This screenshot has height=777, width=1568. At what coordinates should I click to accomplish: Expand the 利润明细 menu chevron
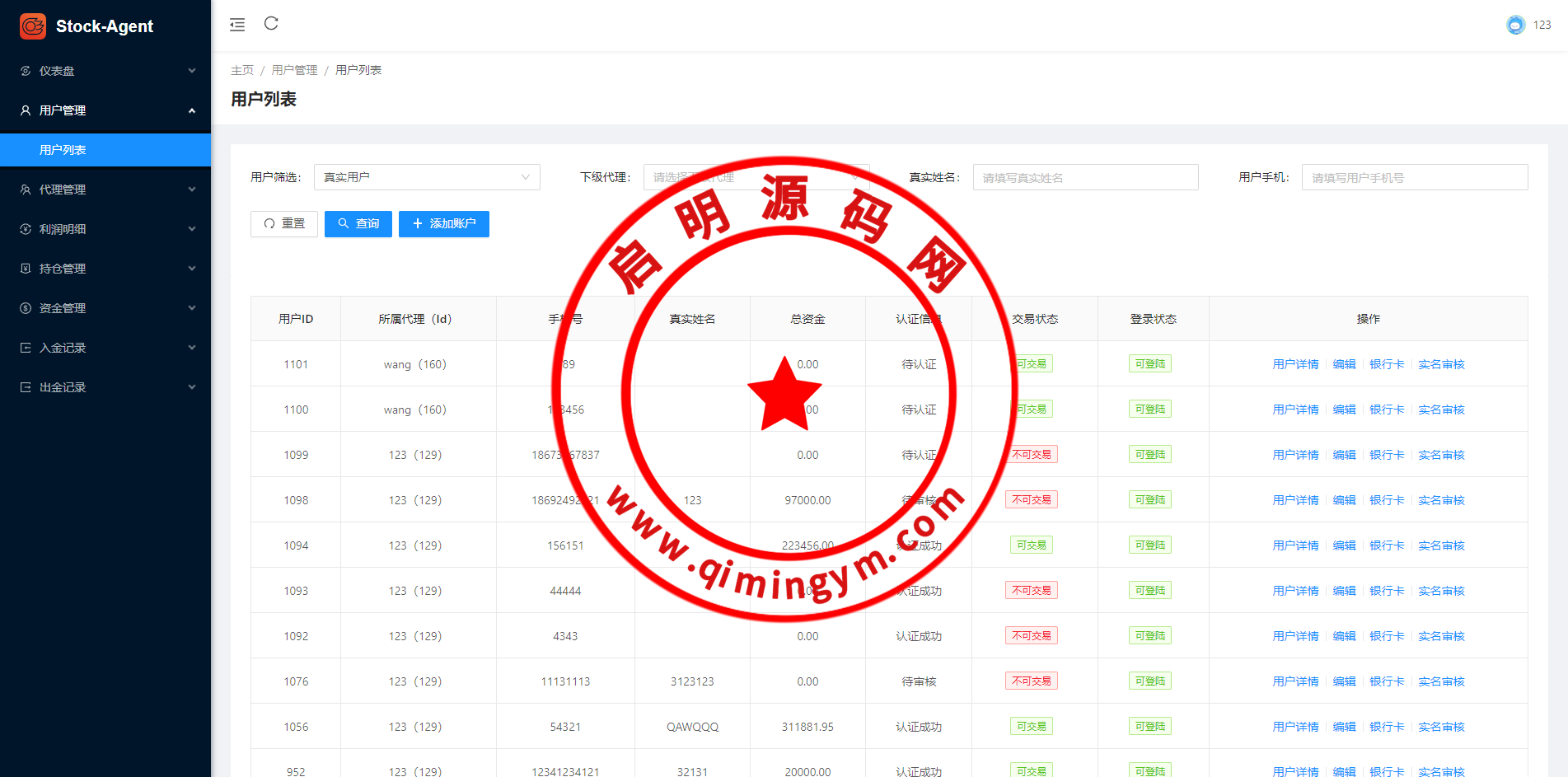[192, 229]
